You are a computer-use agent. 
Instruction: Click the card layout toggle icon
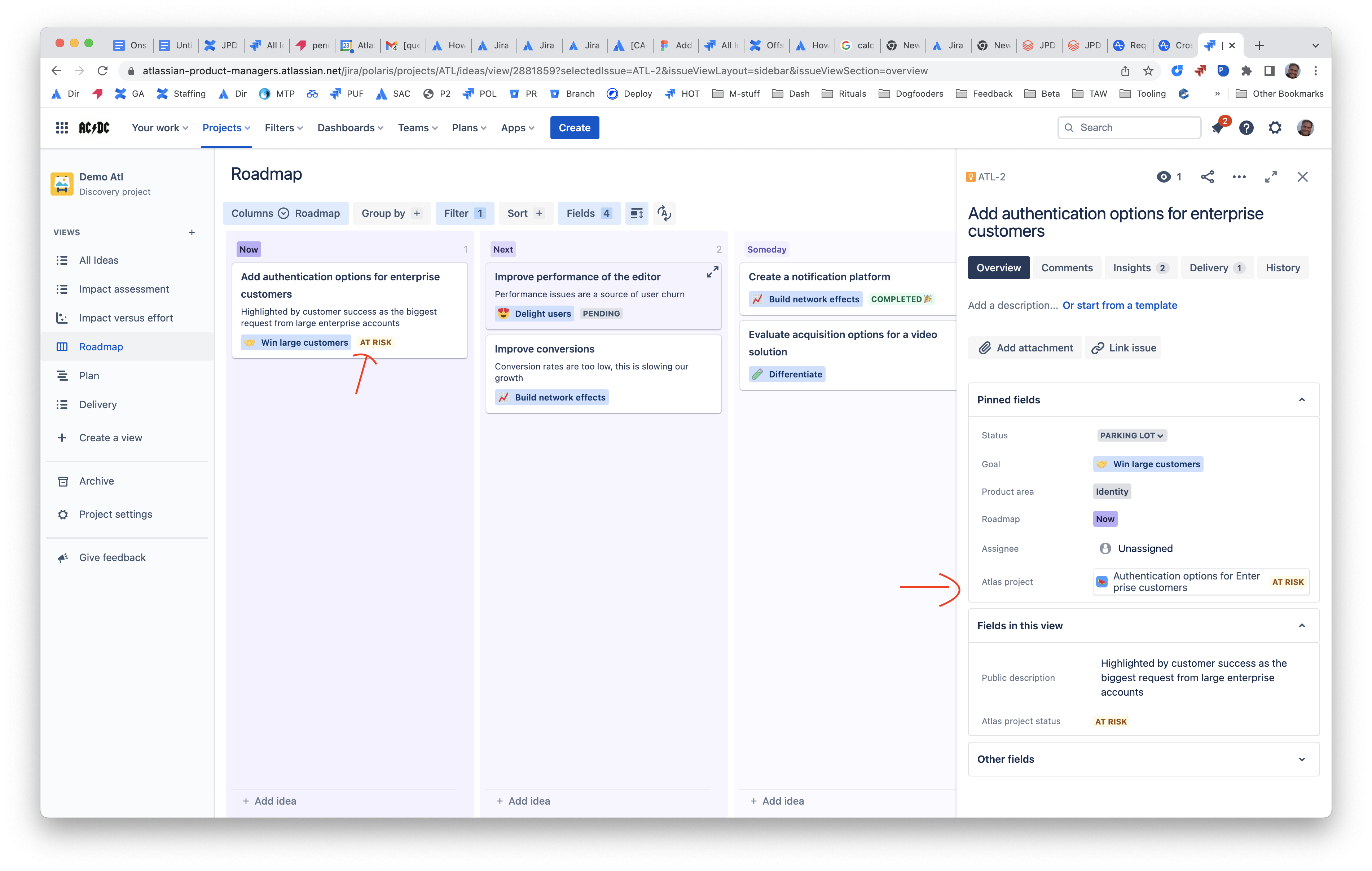pos(637,213)
